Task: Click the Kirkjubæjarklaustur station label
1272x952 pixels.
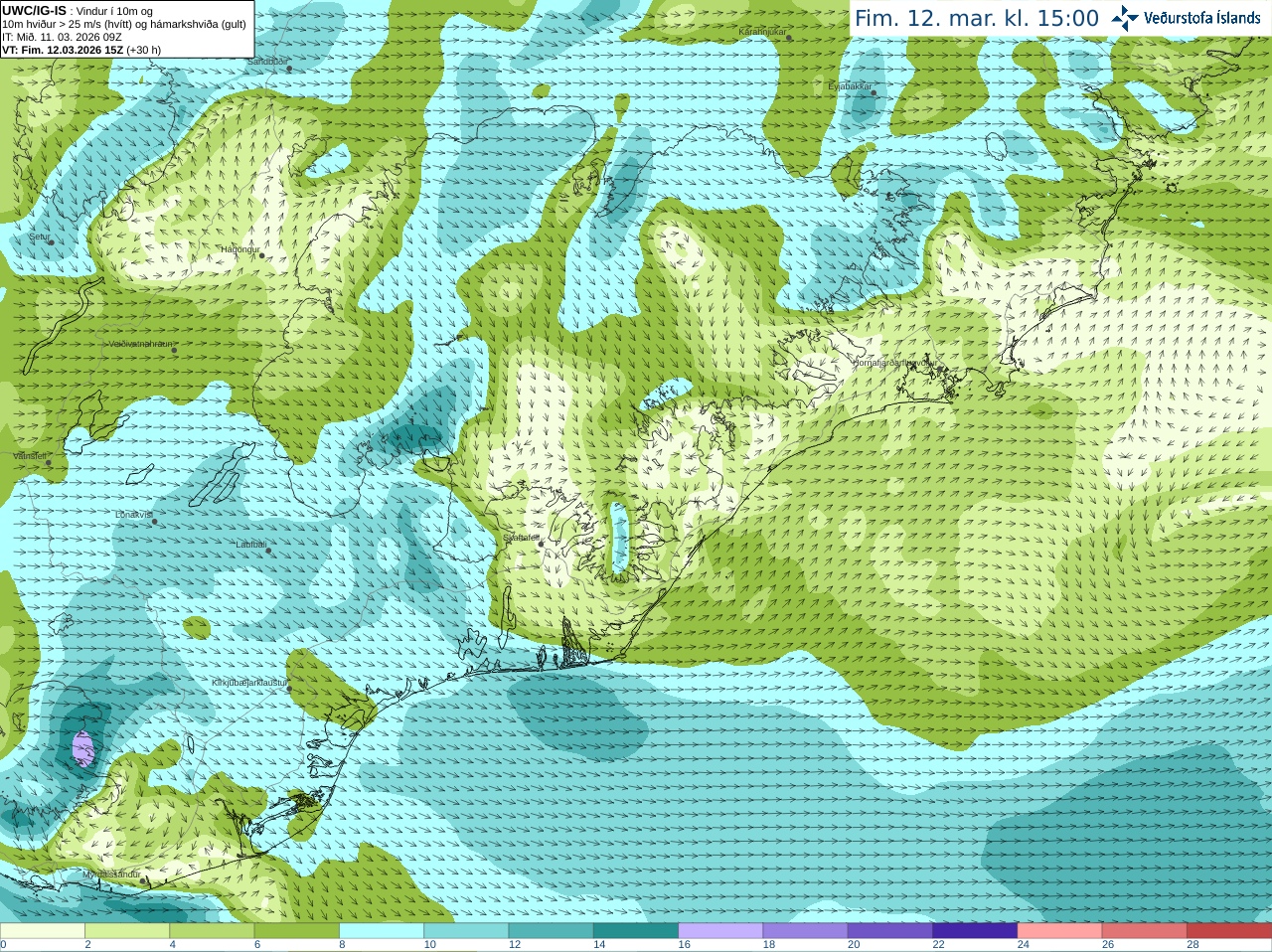Action: point(249,683)
